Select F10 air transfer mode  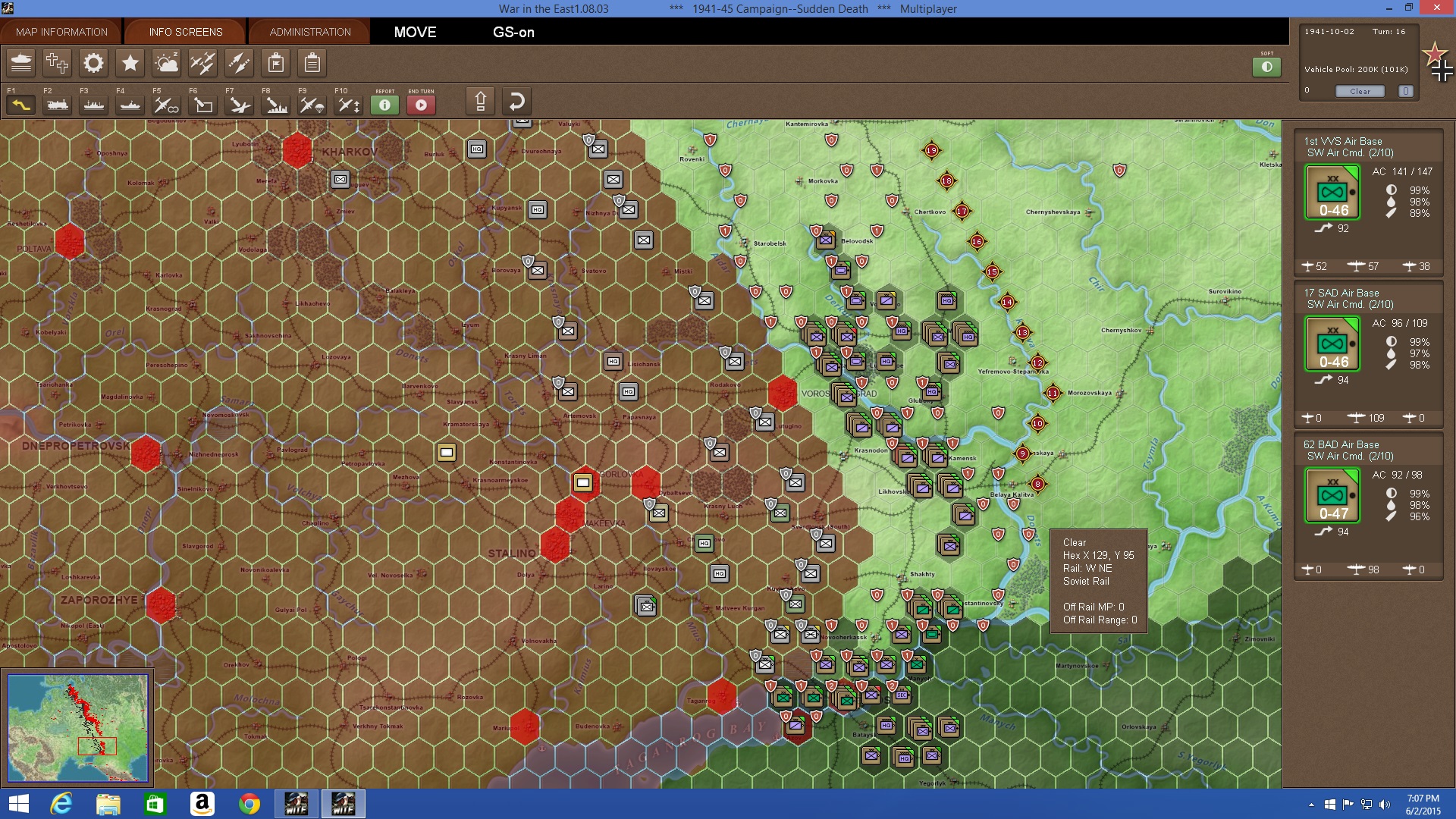(x=348, y=105)
